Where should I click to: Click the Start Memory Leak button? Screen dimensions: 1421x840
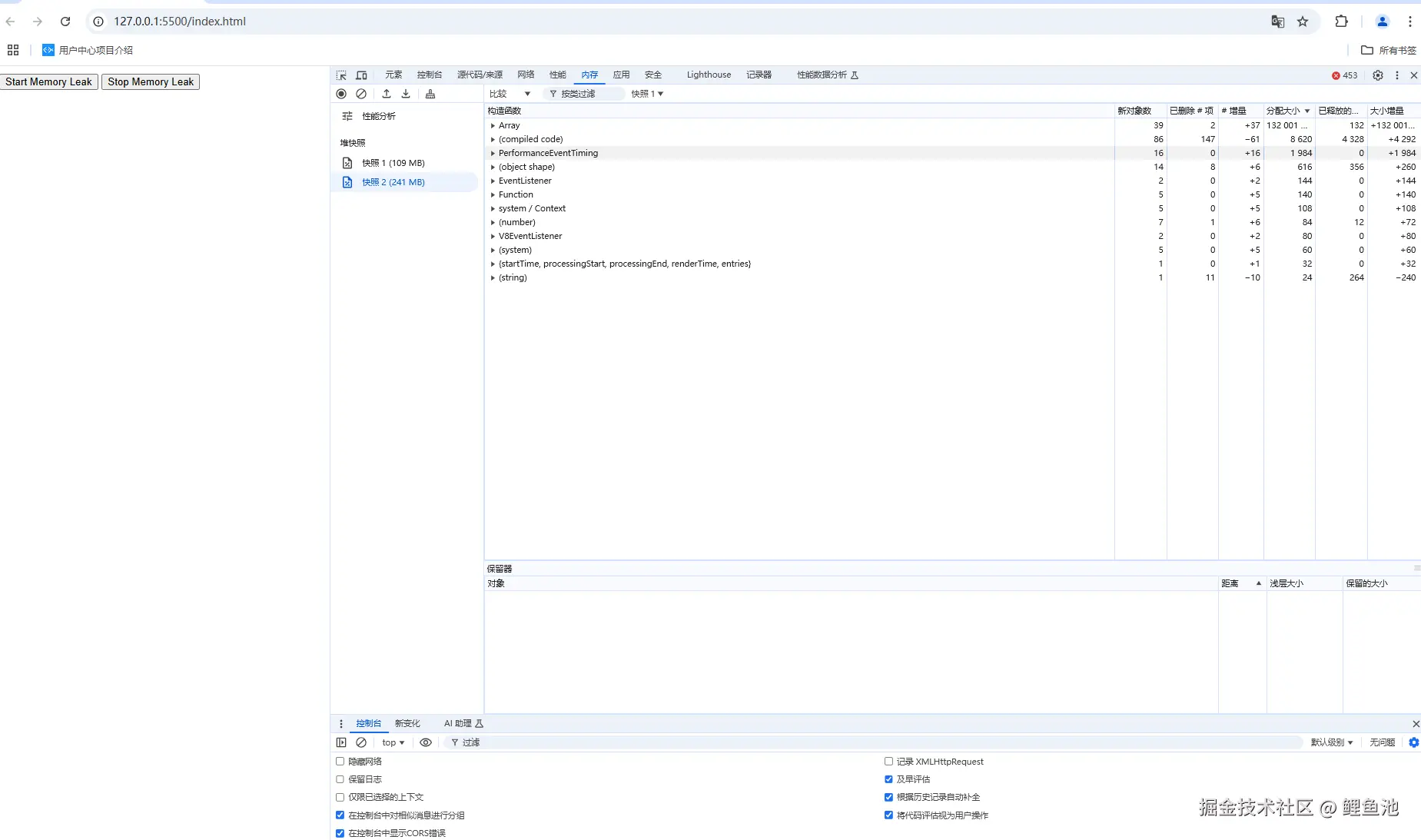pyautogui.click(x=48, y=82)
